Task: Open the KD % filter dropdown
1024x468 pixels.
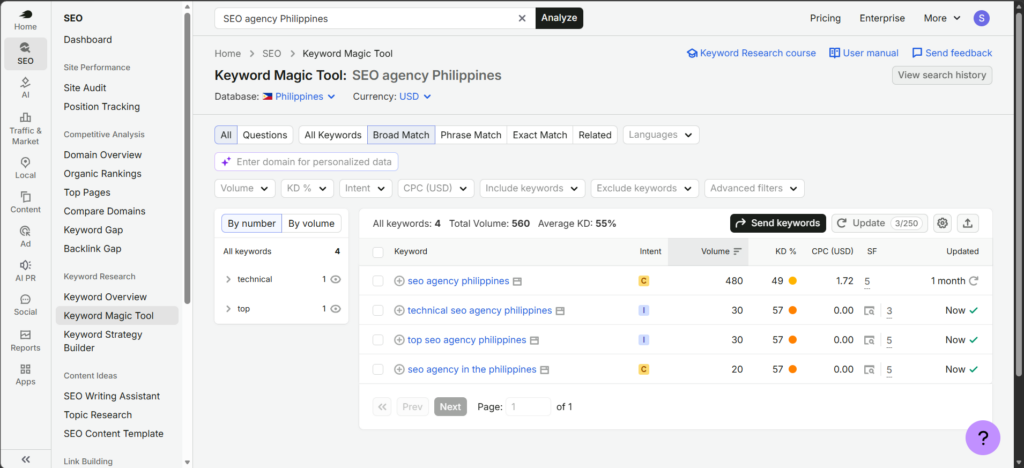Action: 308,189
